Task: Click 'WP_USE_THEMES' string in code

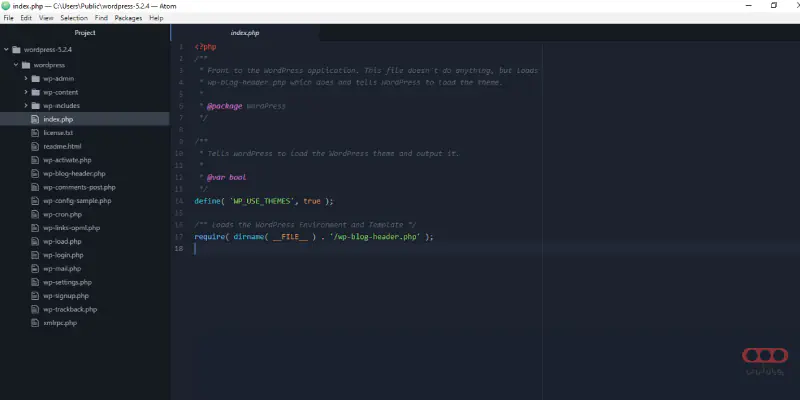Action: click(x=262, y=201)
